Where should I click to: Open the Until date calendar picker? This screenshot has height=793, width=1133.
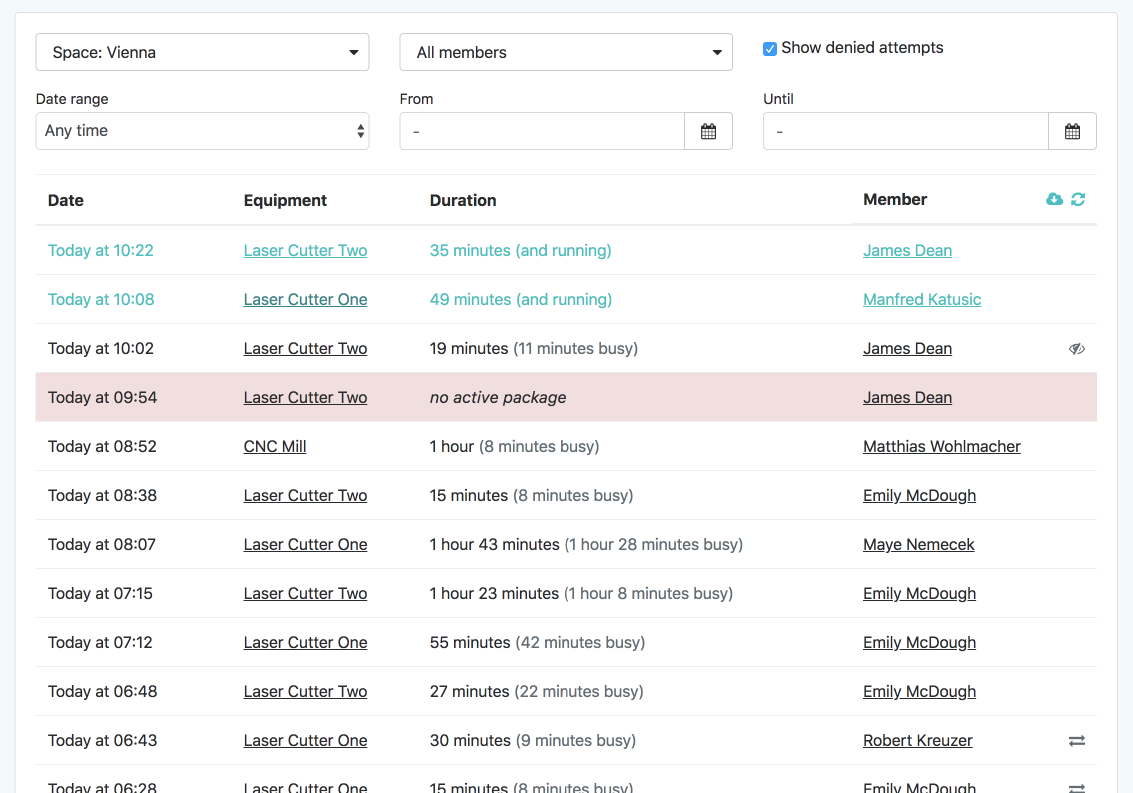(1072, 131)
